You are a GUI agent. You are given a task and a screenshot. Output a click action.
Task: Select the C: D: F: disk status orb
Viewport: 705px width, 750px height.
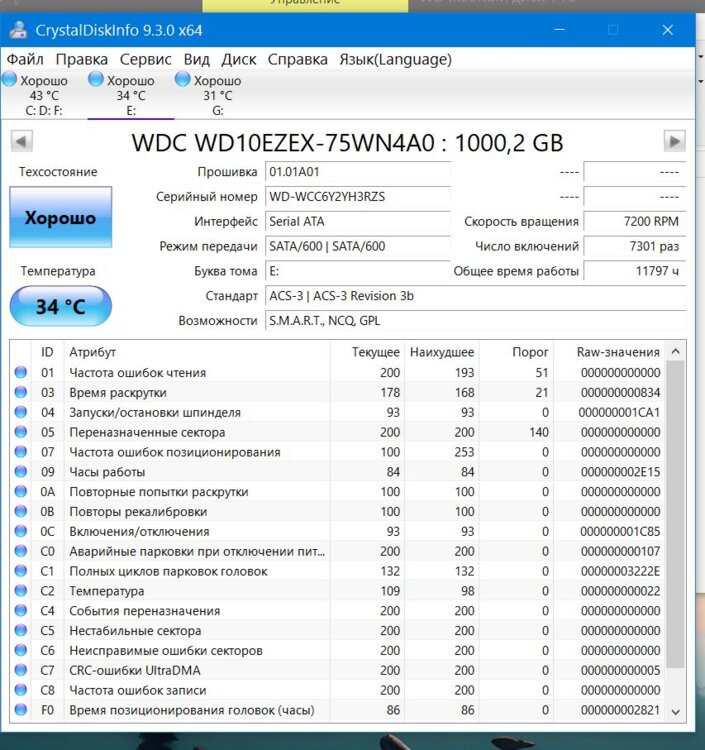(x=10, y=79)
